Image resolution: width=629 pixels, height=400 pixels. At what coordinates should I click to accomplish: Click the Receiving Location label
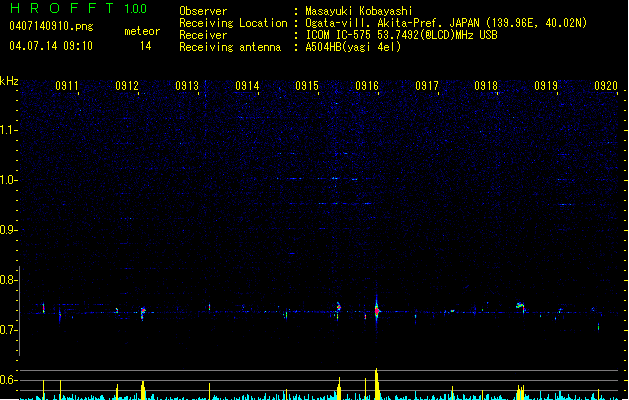point(233,23)
